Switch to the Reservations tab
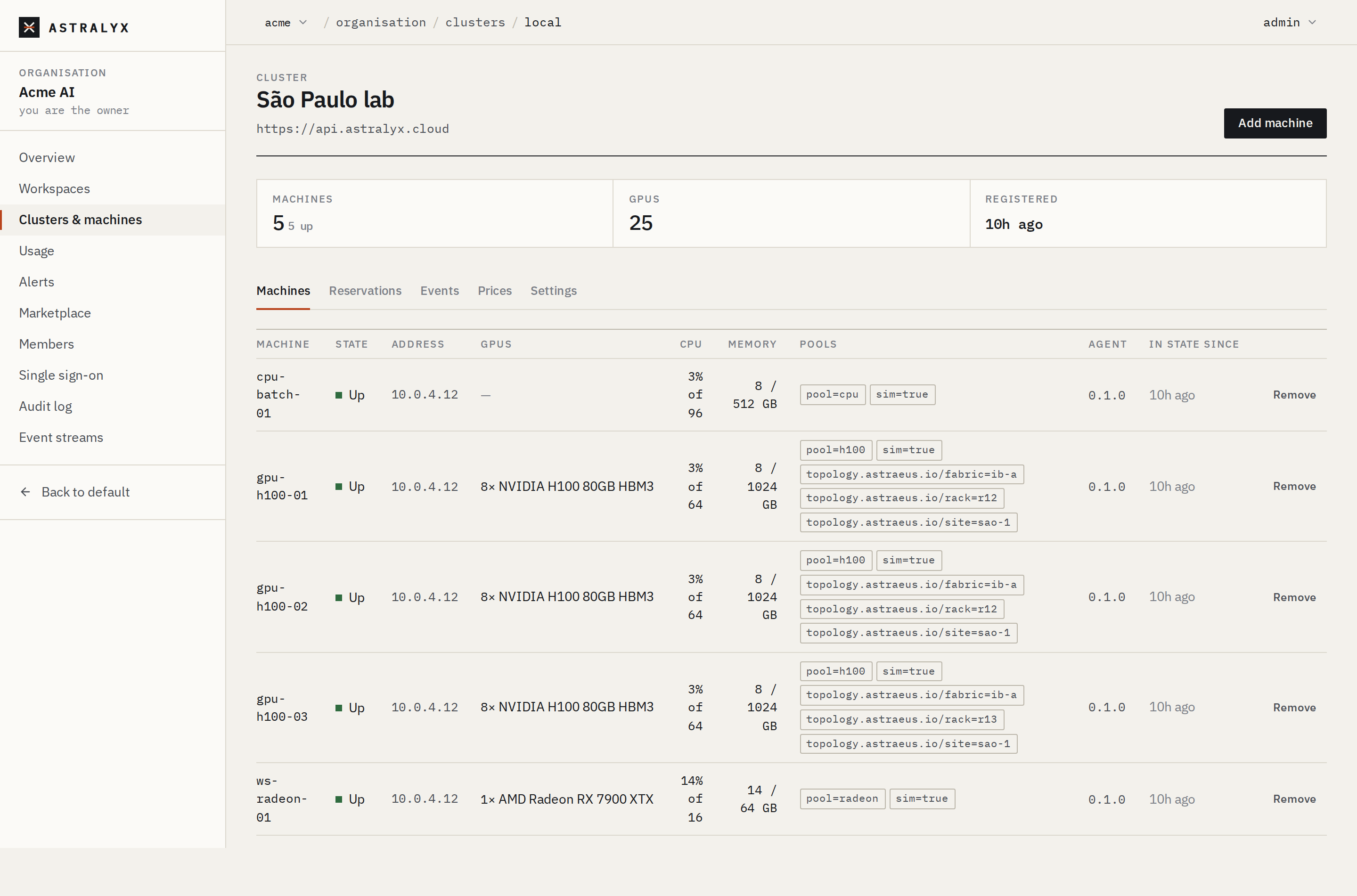Viewport: 1357px width, 896px height. (x=365, y=290)
